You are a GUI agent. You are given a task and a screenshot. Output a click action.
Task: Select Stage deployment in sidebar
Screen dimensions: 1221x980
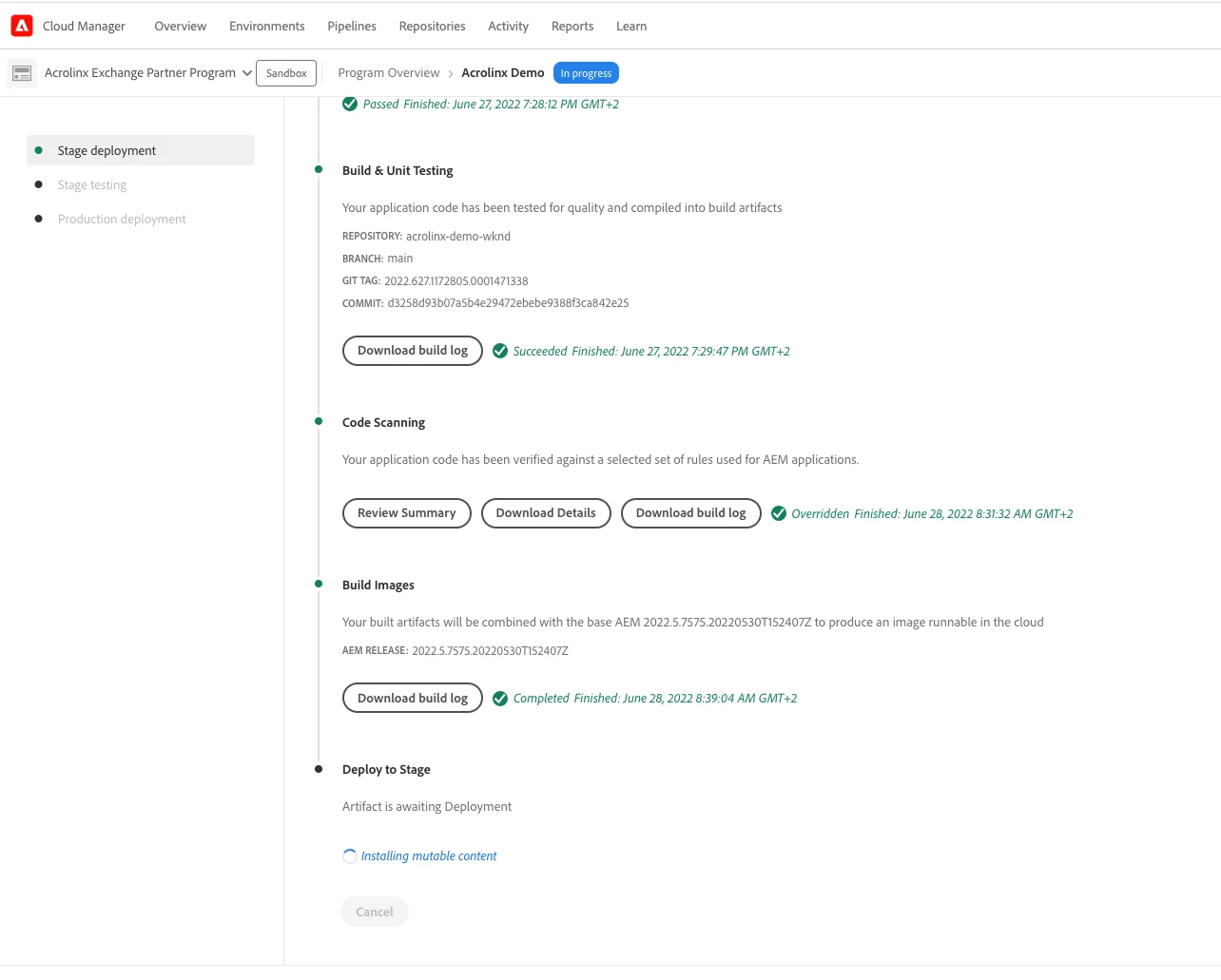click(x=141, y=150)
